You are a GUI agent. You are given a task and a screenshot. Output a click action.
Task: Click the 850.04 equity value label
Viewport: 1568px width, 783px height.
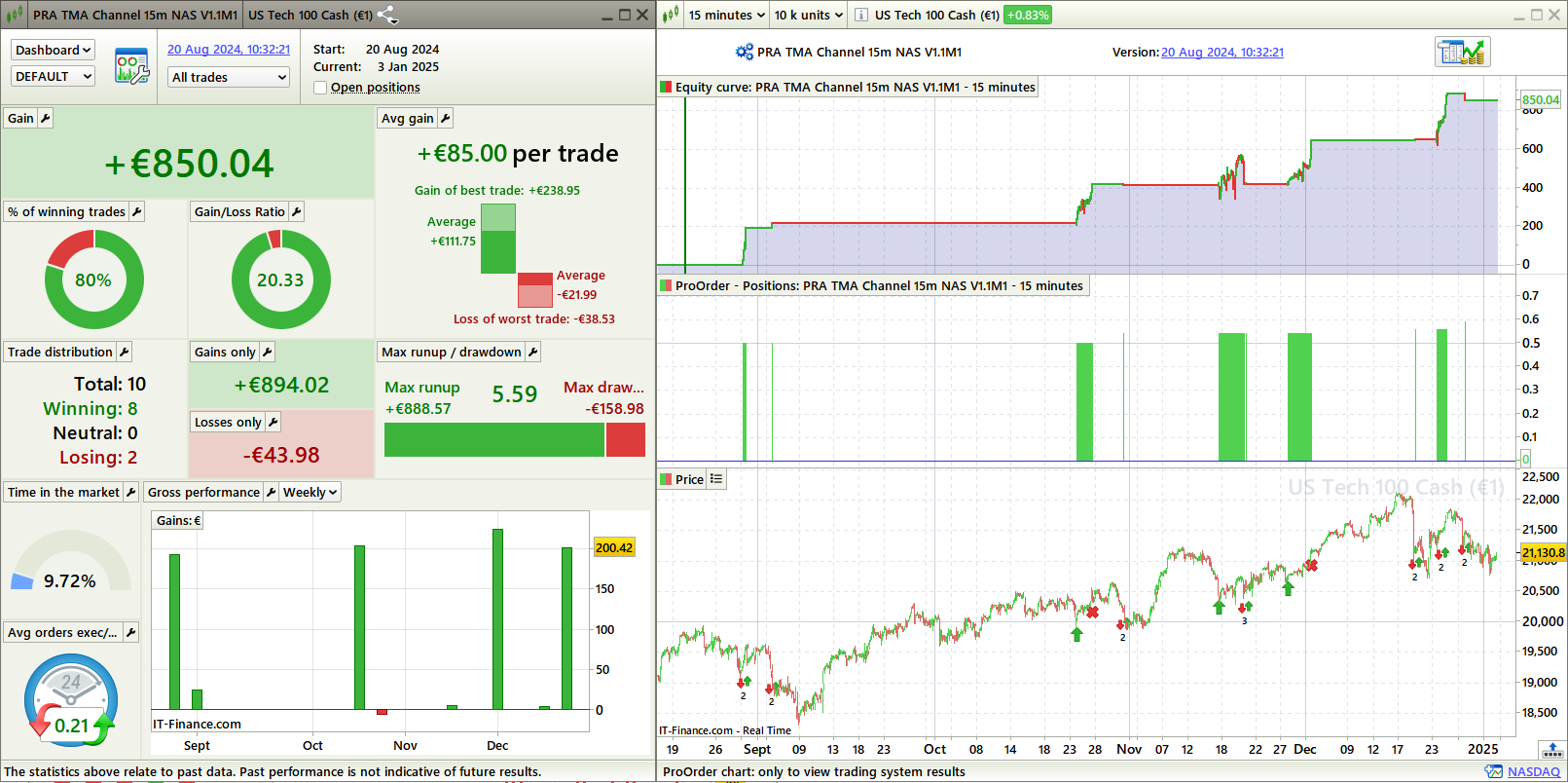click(x=1541, y=99)
